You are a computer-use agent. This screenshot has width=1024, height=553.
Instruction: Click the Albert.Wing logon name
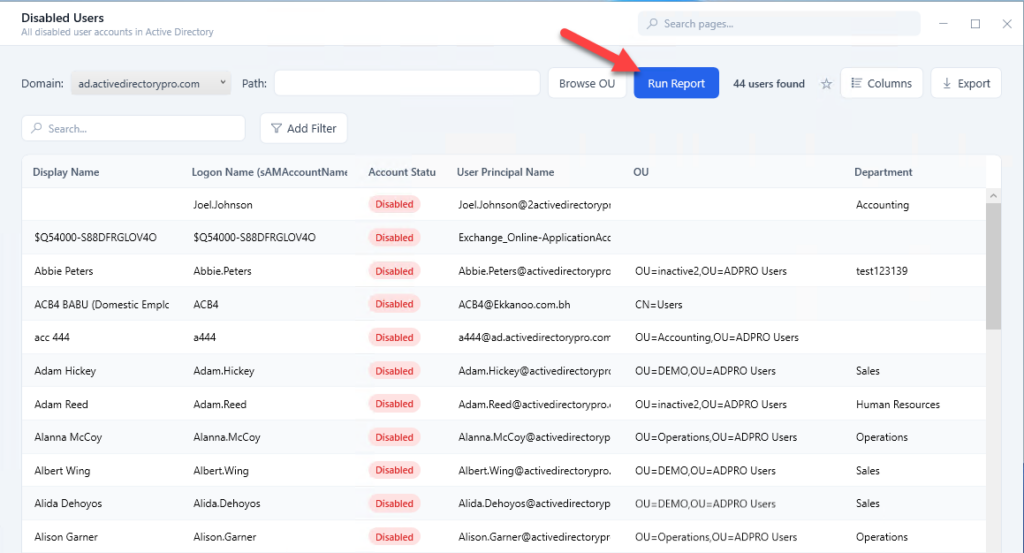pos(221,471)
